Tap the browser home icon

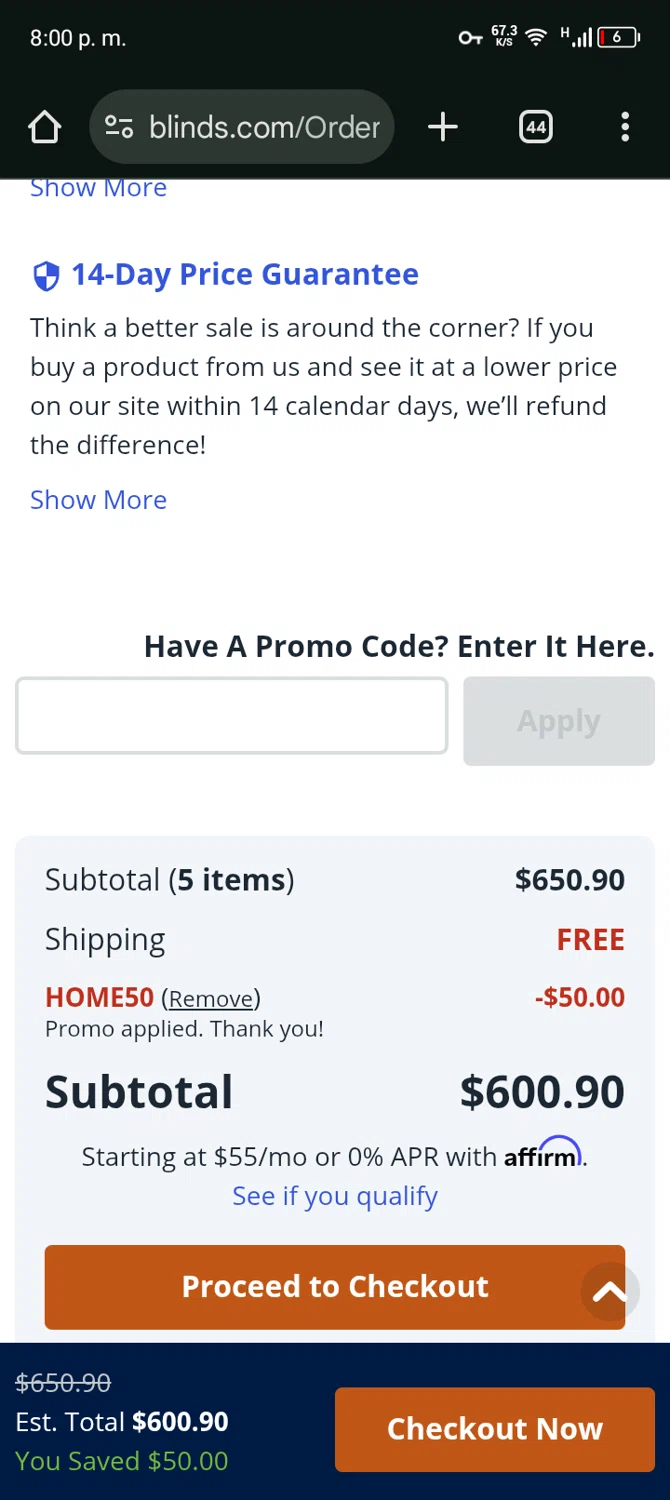(44, 127)
